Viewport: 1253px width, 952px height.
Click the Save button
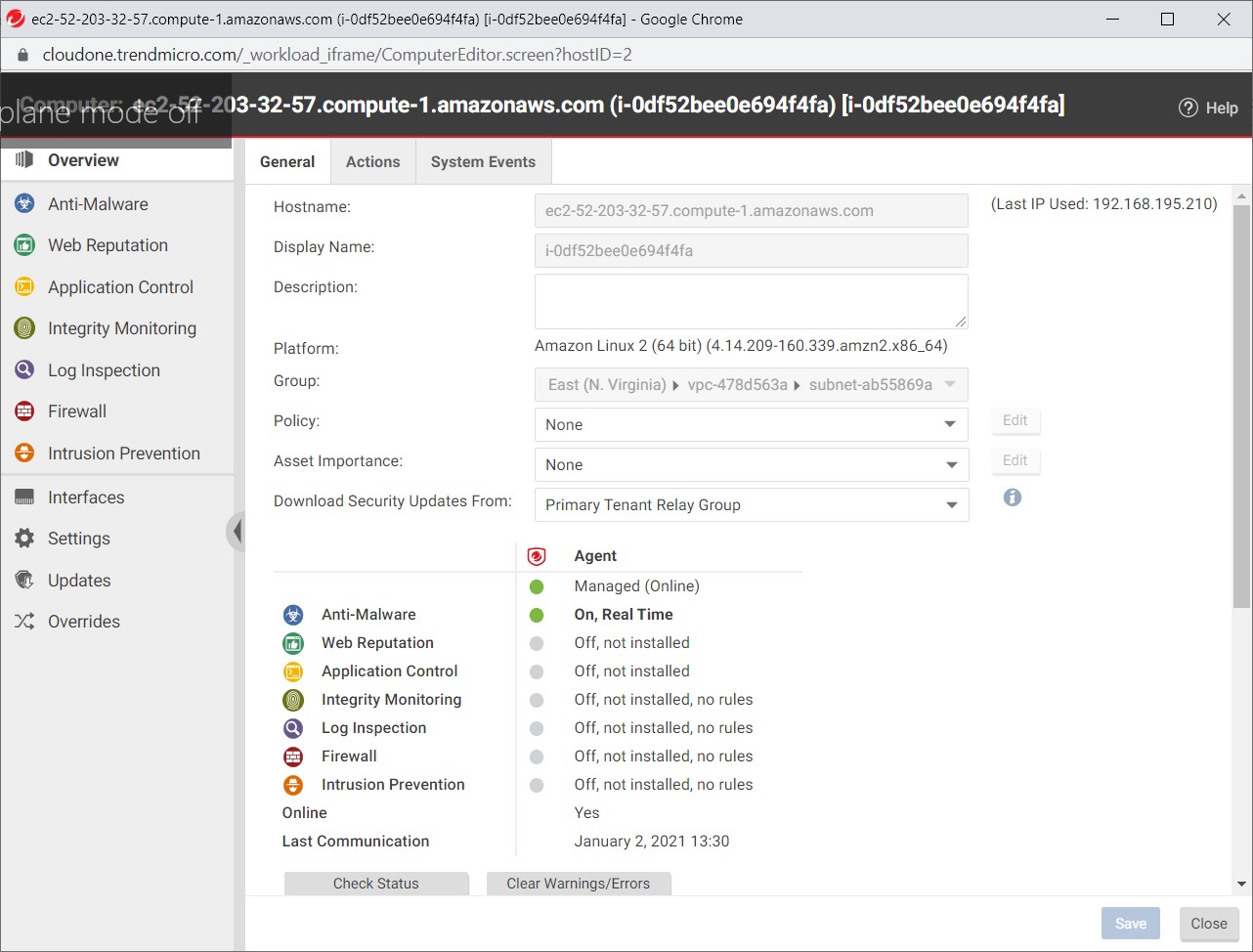click(1131, 924)
